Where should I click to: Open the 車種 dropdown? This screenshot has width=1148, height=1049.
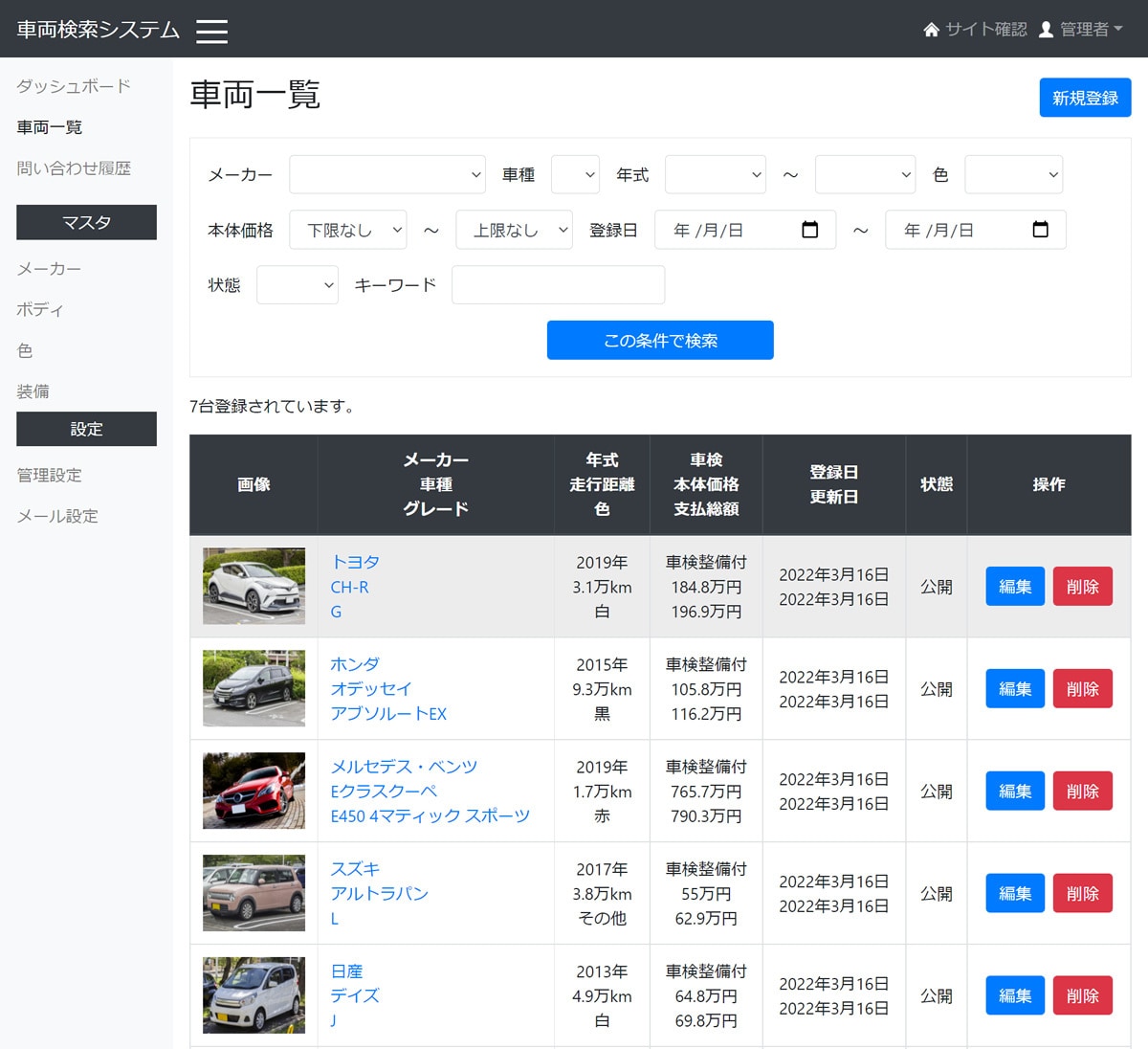(575, 174)
